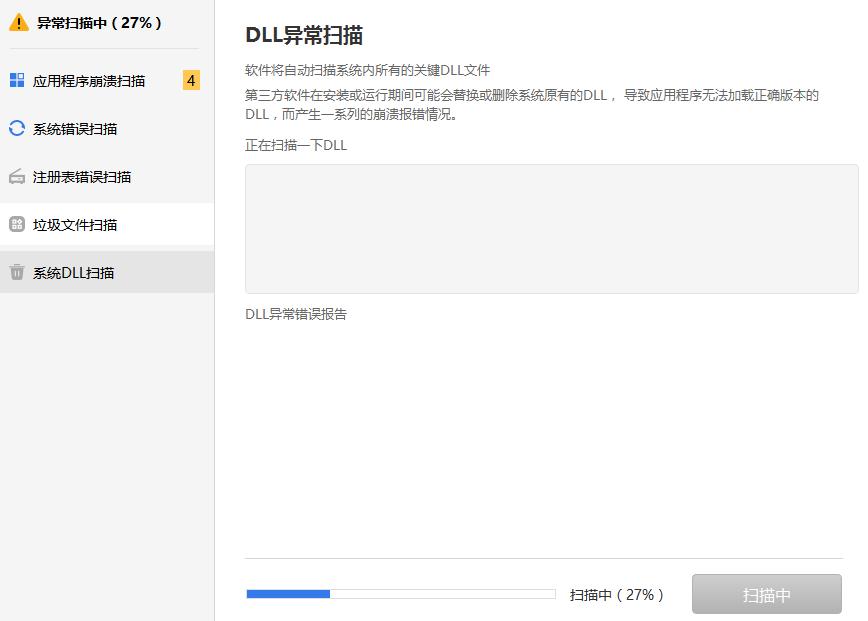Click the gray 扫描中 button

[x=766, y=594]
